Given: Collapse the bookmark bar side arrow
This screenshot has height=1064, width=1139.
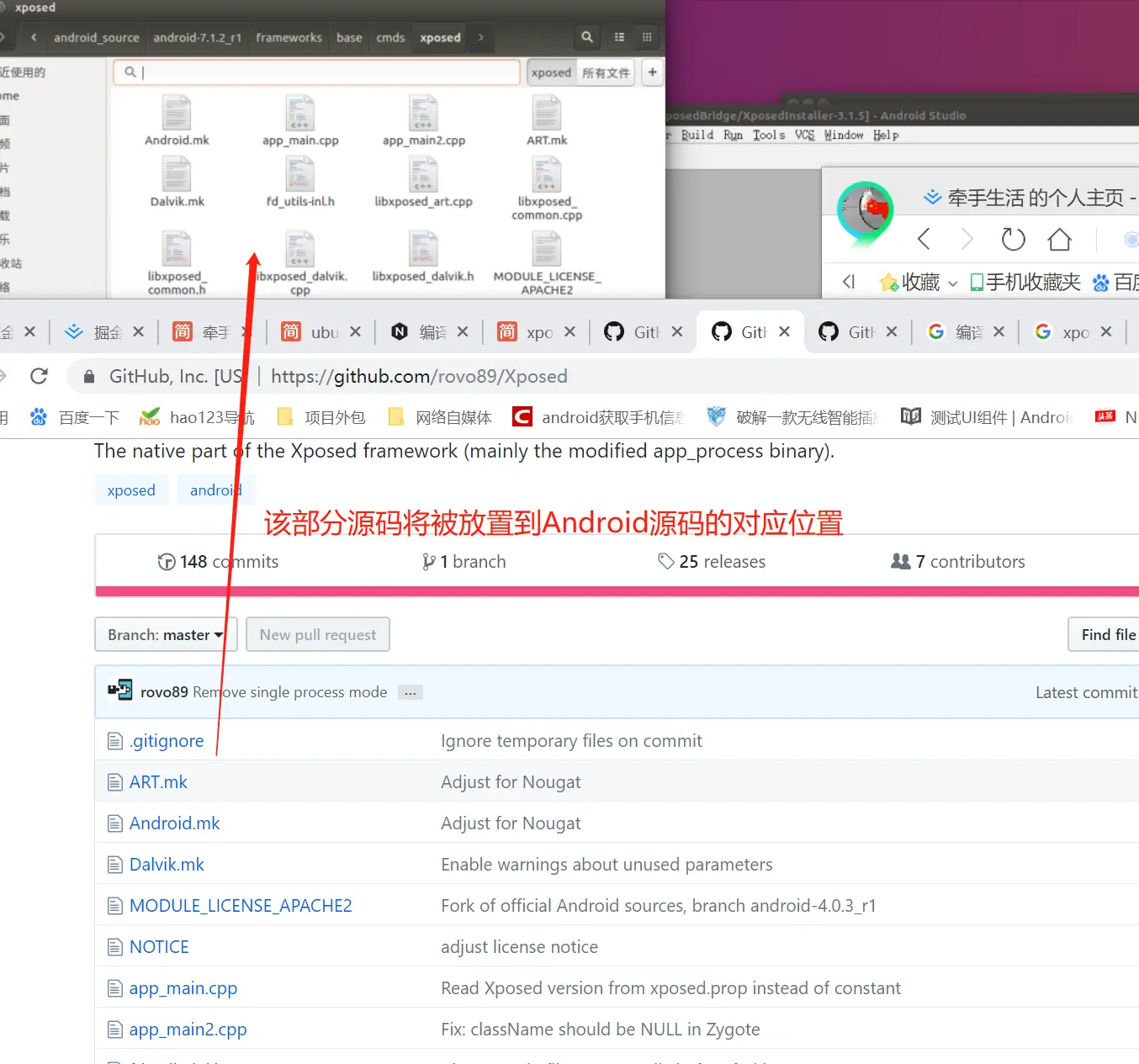Looking at the screenshot, I should pos(849,282).
